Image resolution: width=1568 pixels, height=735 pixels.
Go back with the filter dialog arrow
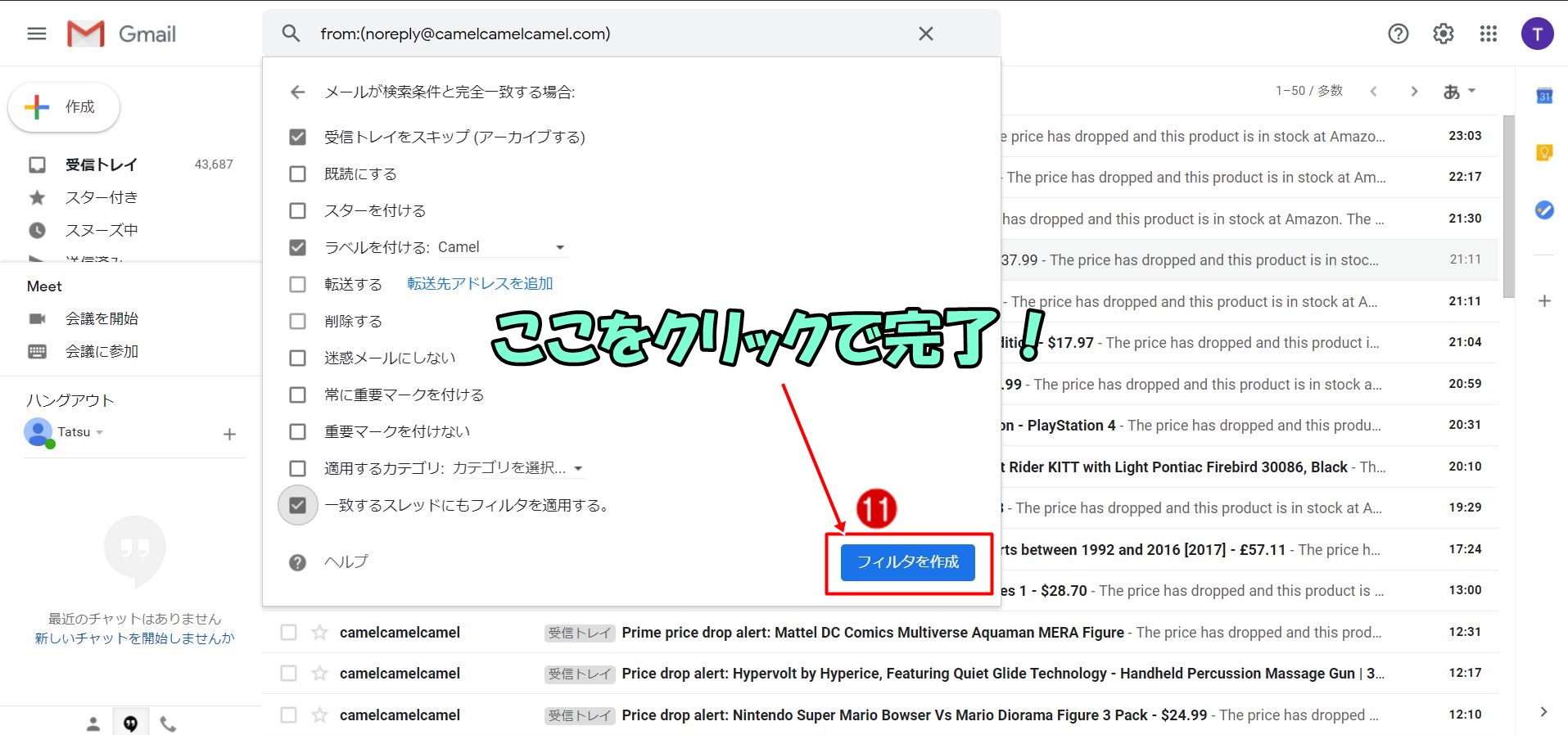click(x=297, y=92)
